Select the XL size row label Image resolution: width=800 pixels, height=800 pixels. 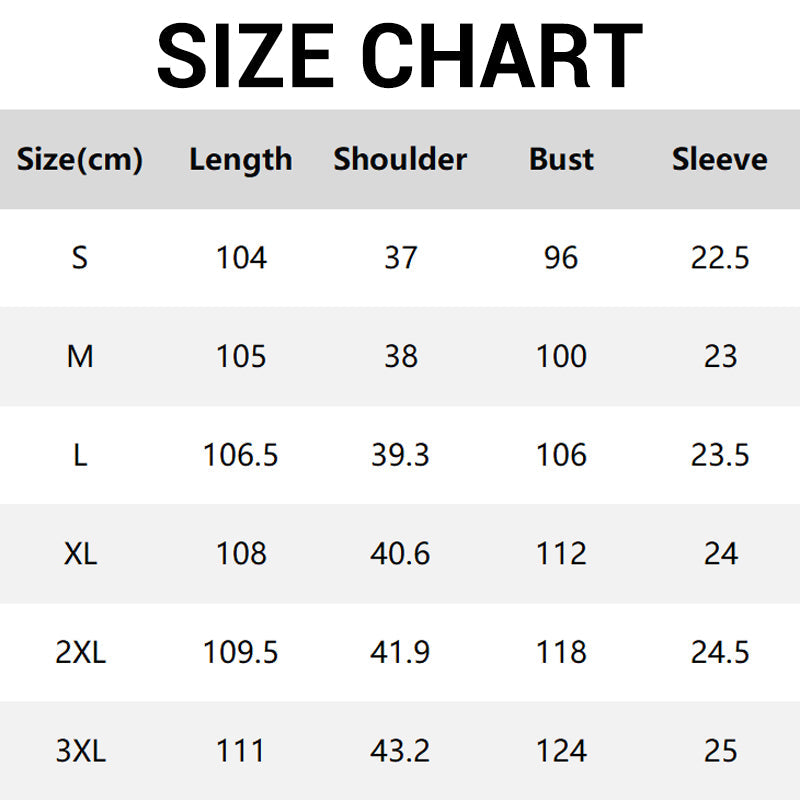pyautogui.click(x=80, y=553)
